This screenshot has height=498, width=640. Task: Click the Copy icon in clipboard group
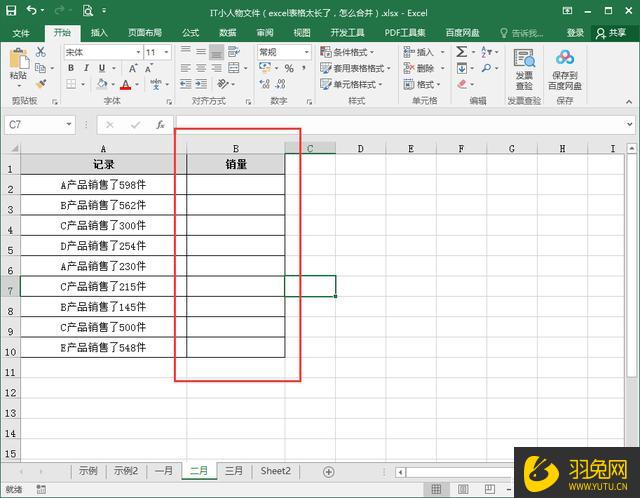pos(40,68)
